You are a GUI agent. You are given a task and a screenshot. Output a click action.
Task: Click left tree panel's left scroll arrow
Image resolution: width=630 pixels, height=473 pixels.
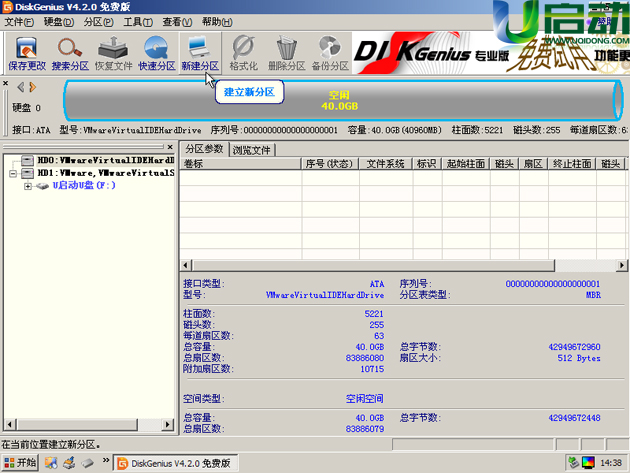[x=9, y=424]
